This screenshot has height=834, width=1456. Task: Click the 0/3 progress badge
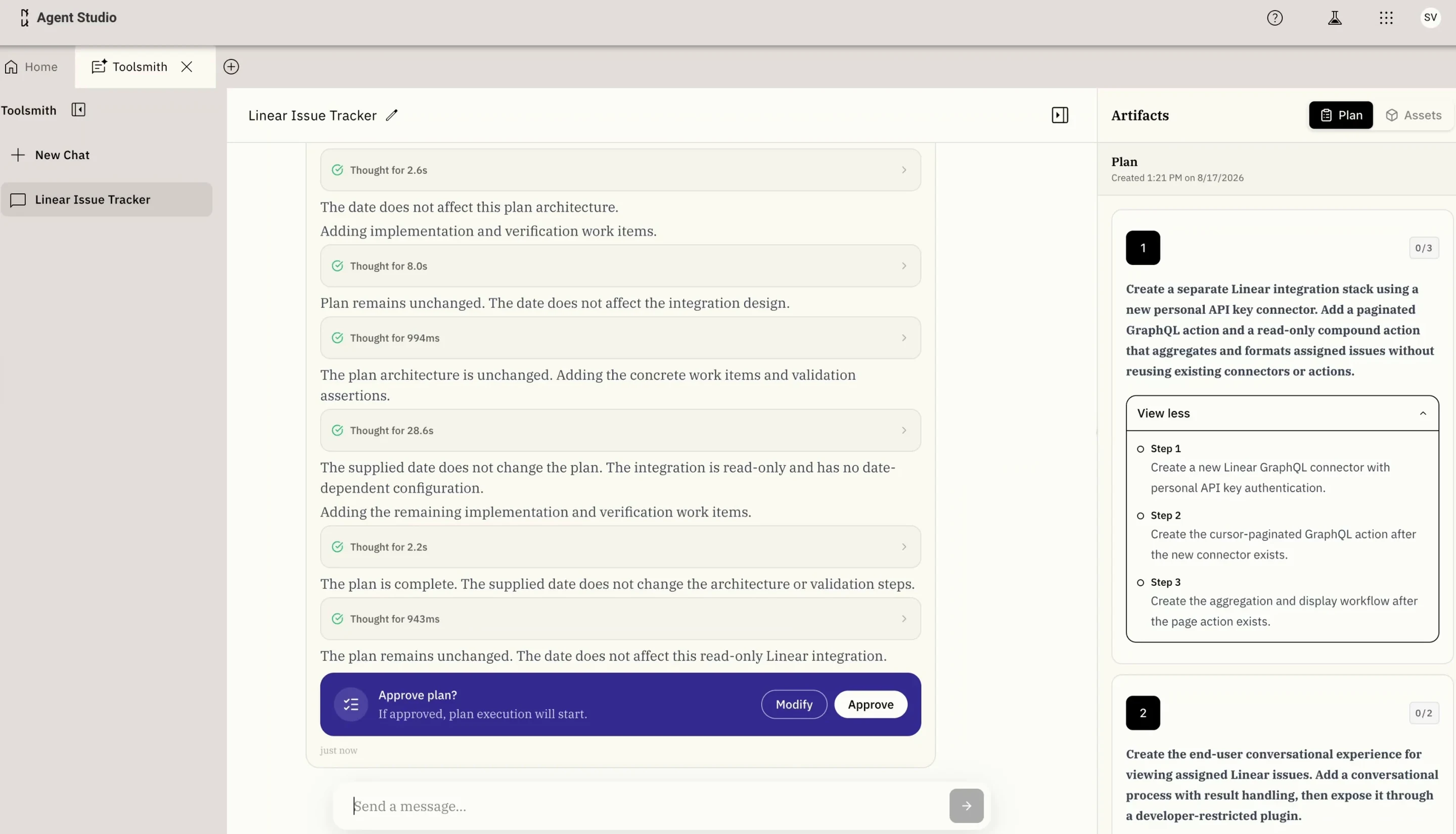coord(1423,248)
